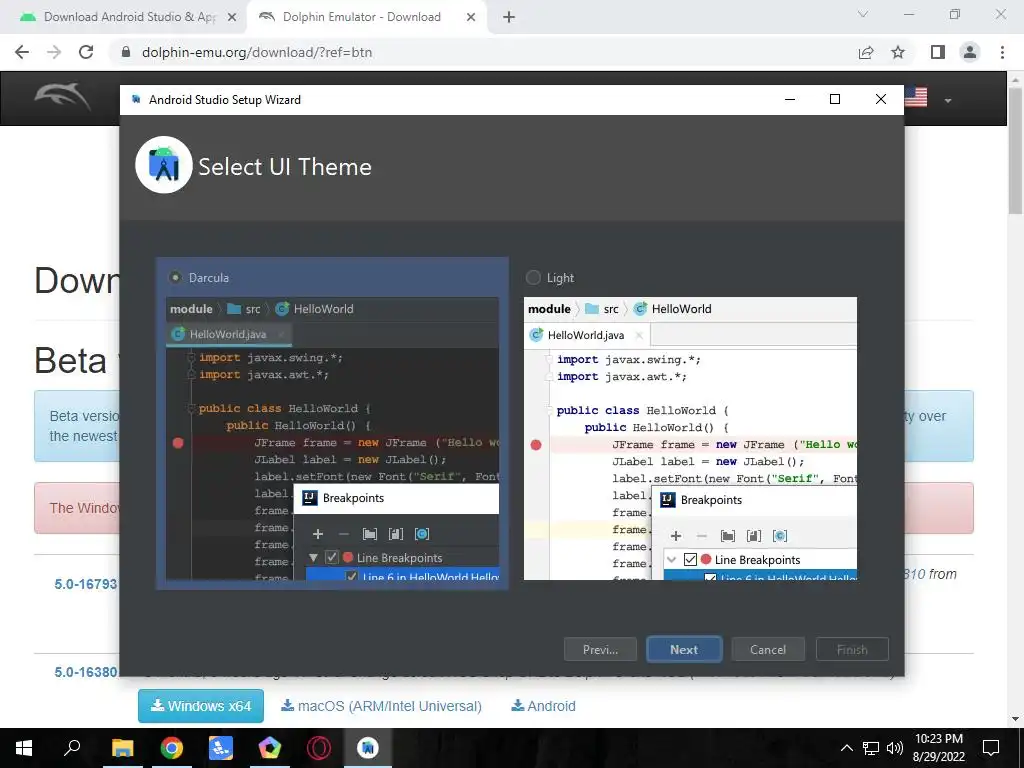Open the Opera browser taskbar icon
Screen dimensions: 1024x768
tap(319, 748)
